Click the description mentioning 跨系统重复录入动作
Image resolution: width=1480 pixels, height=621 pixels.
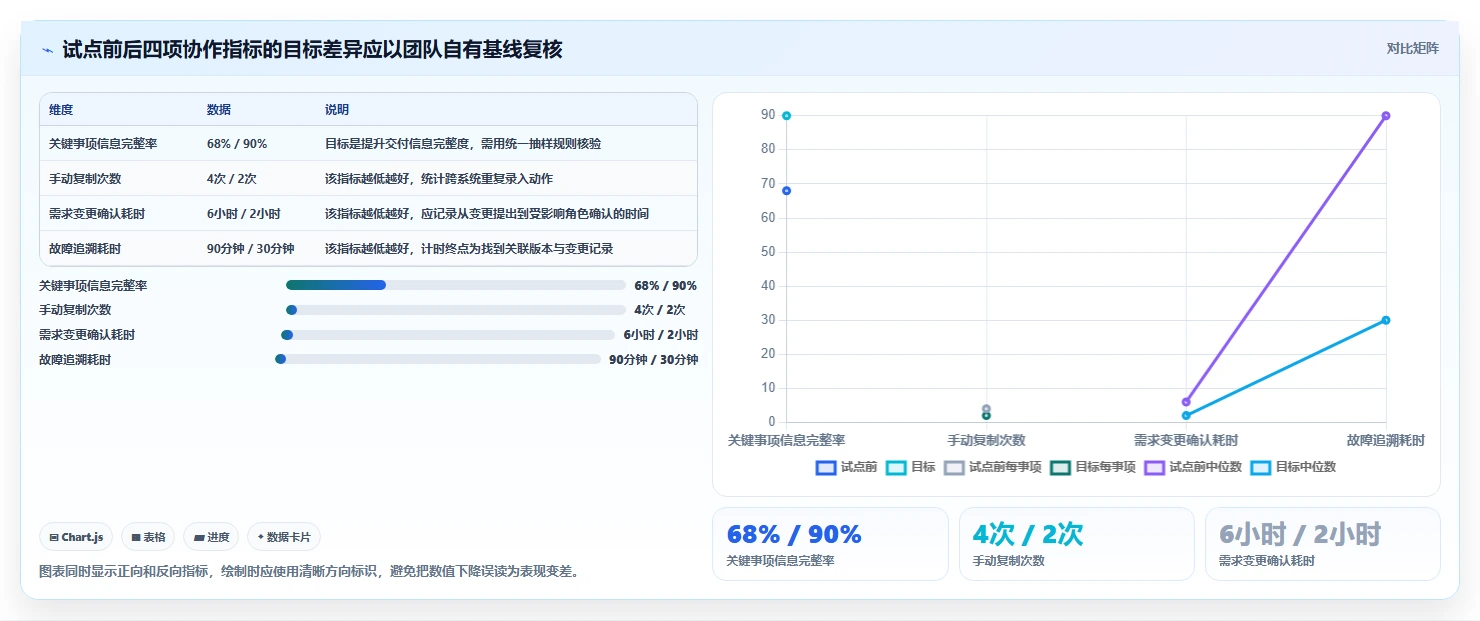tap(439, 179)
